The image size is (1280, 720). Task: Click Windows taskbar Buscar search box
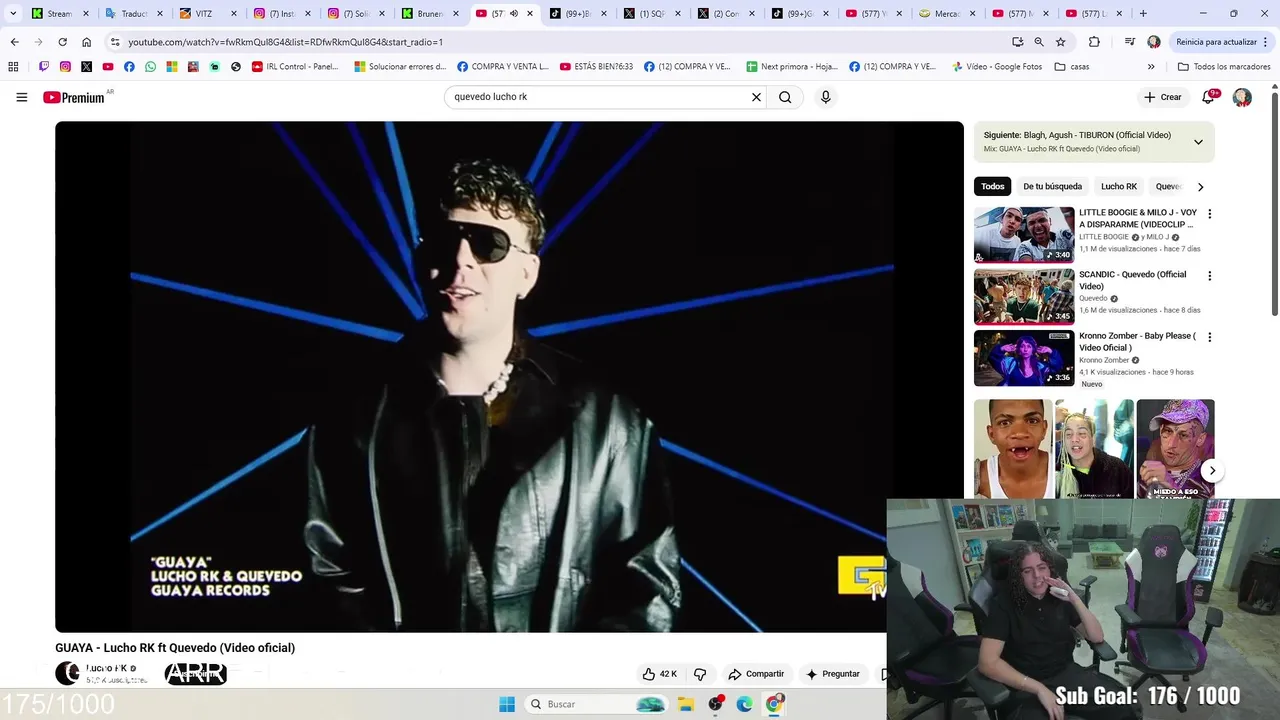(596, 704)
